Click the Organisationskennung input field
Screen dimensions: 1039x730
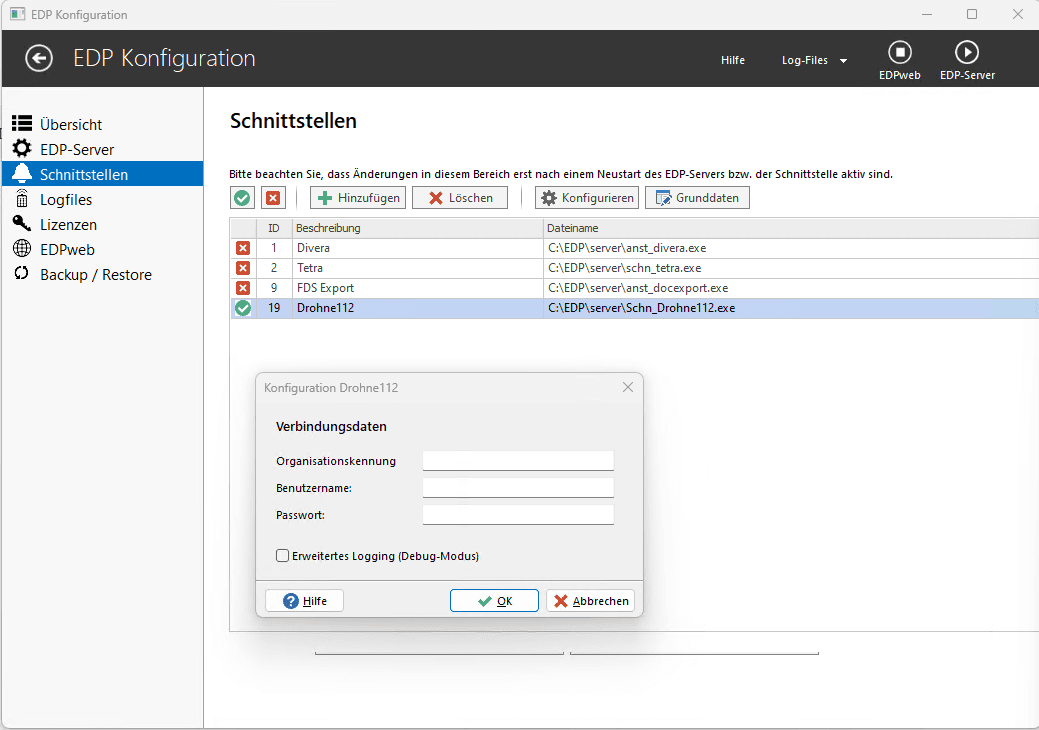[517, 461]
